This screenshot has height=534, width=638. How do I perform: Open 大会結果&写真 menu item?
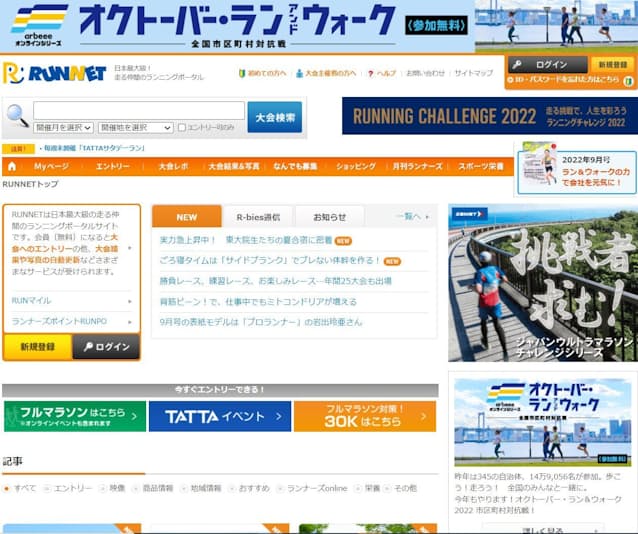pos(234,166)
